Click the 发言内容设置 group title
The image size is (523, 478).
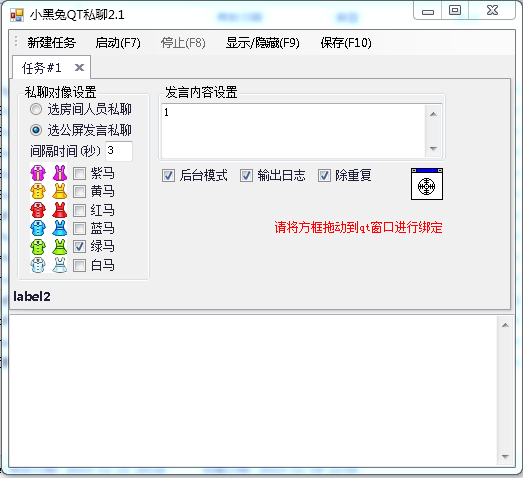point(201,92)
